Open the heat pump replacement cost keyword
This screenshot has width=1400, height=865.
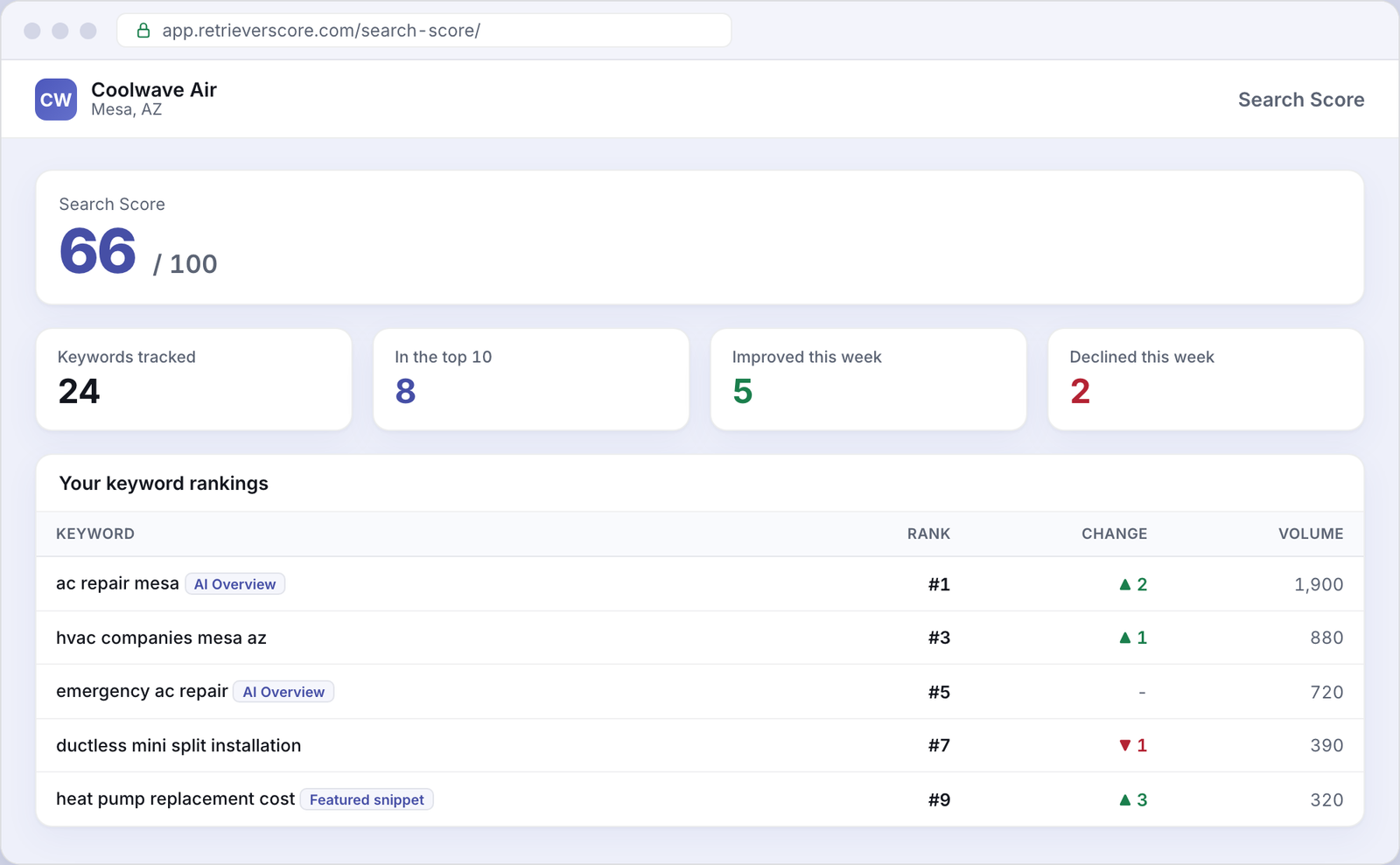(x=175, y=799)
